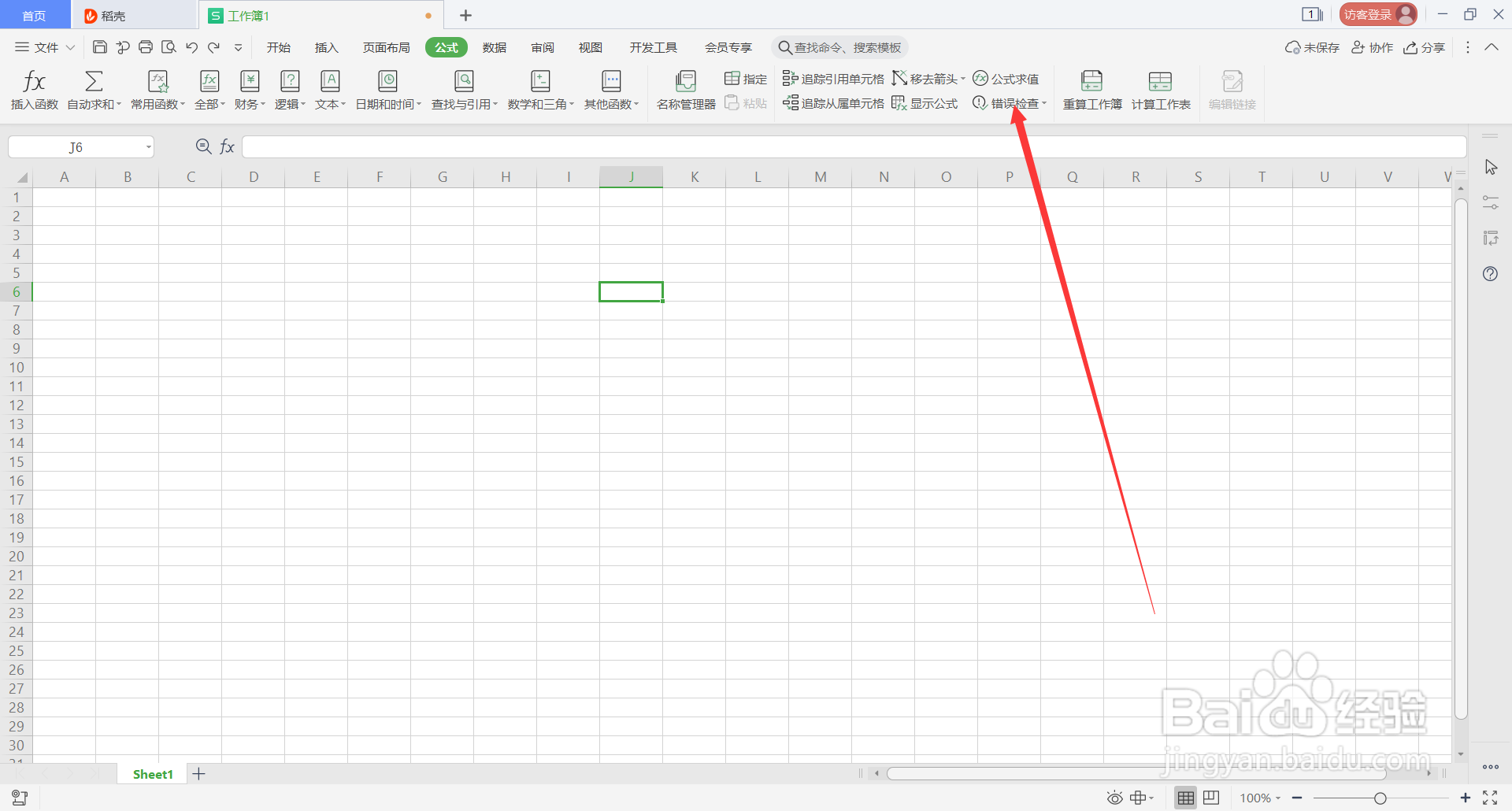Click Trace Dependents (追踪从属单元格)
The height and width of the screenshot is (811, 1512).
point(833,103)
